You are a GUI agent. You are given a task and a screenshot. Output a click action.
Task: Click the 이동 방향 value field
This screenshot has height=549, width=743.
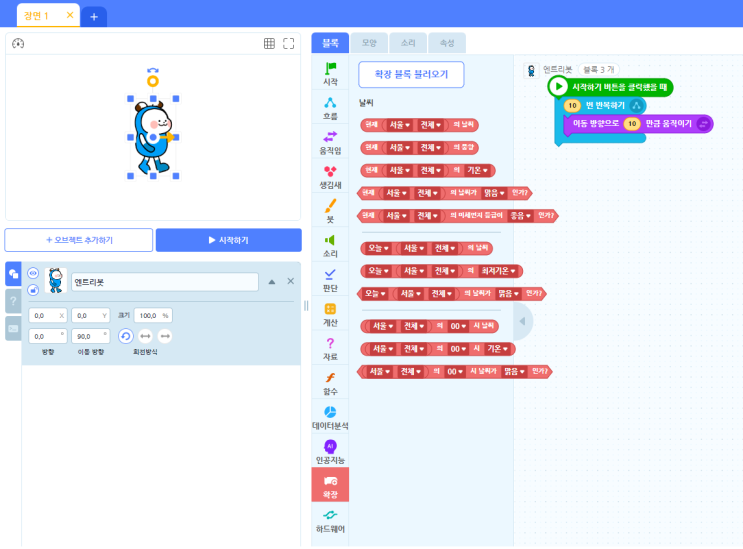pos(91,336)
